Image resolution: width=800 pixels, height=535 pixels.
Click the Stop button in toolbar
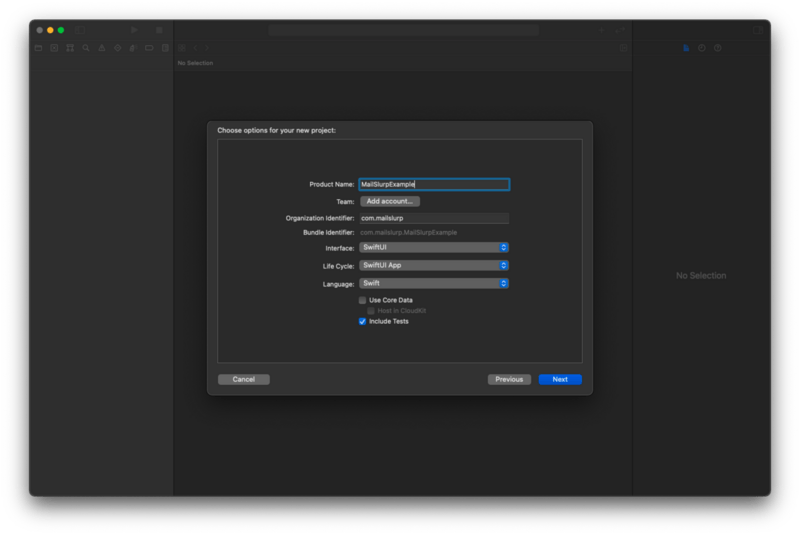(159, 30)
